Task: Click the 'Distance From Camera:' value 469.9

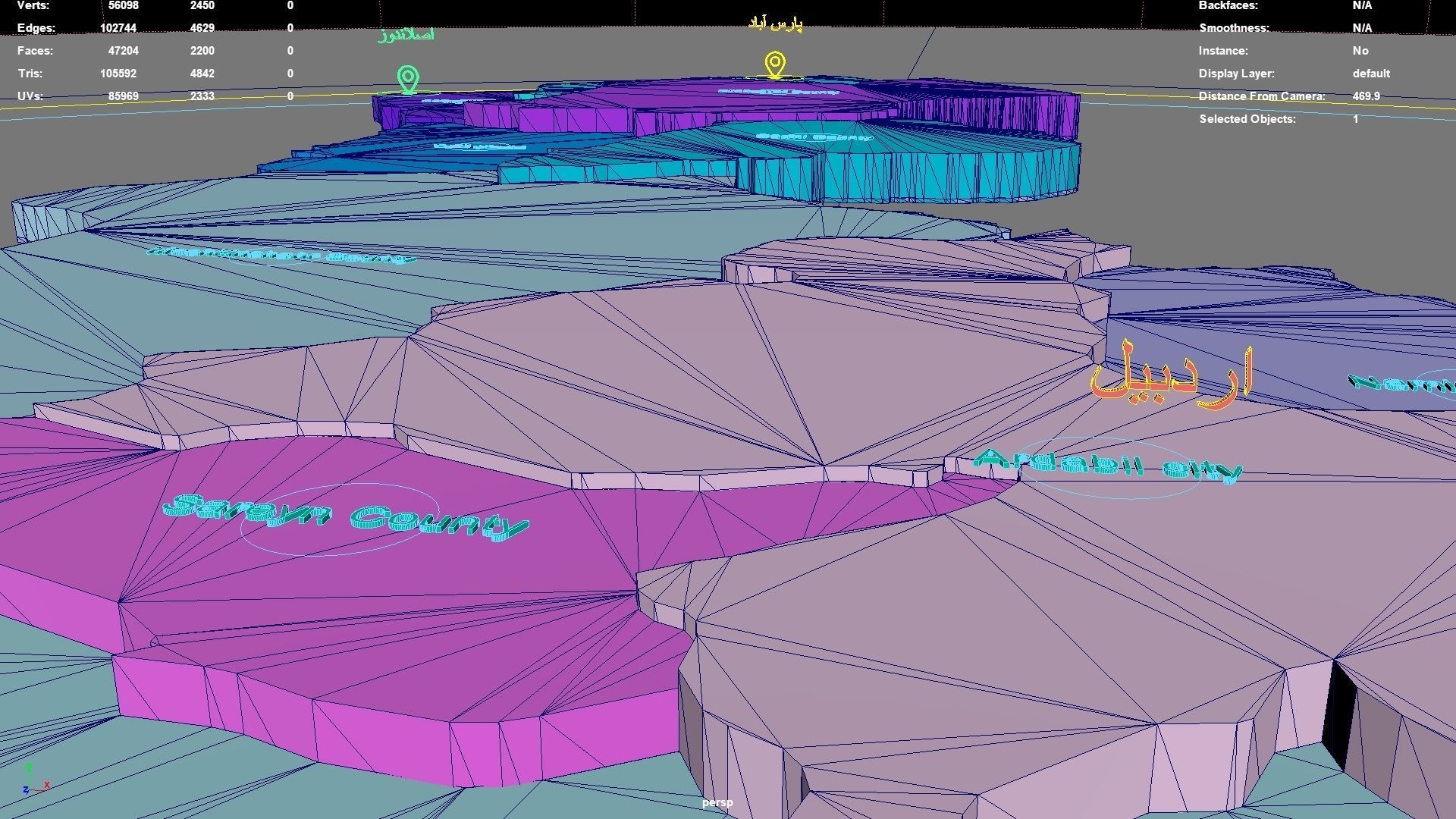Action: coord(1366,96)
